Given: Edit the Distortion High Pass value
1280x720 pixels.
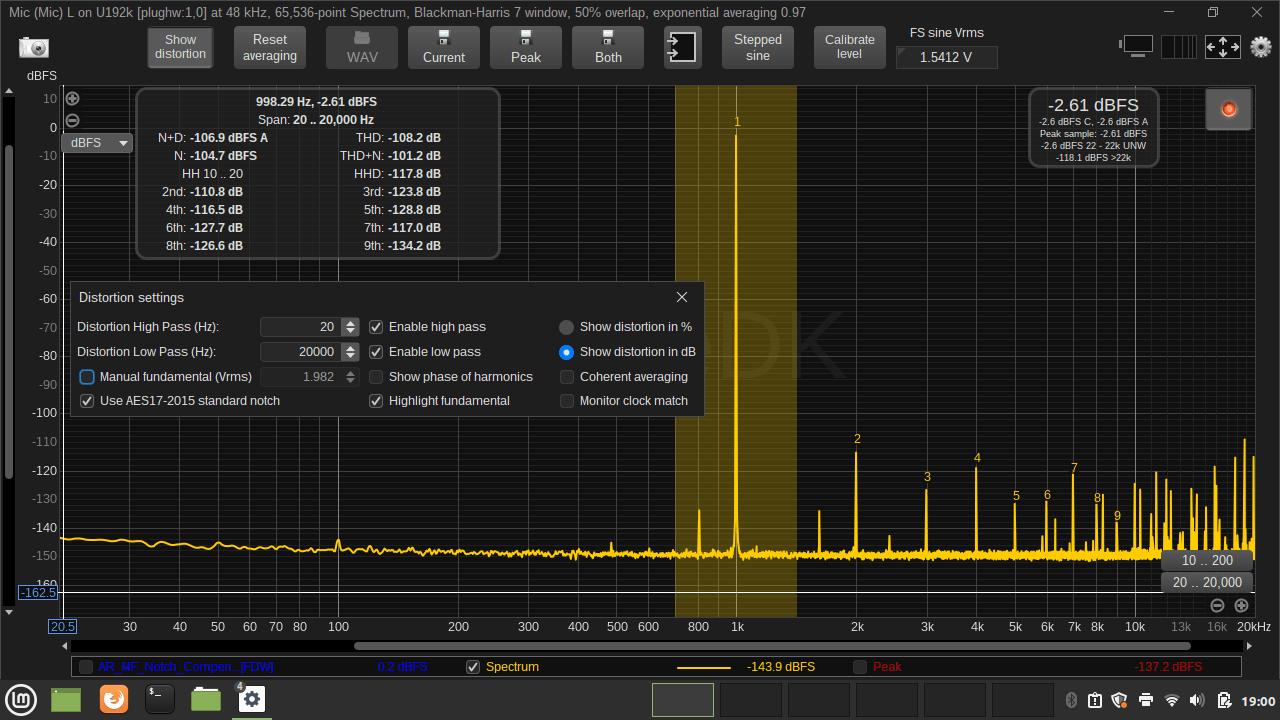Looking at the screenshot, I should (300, 327).
